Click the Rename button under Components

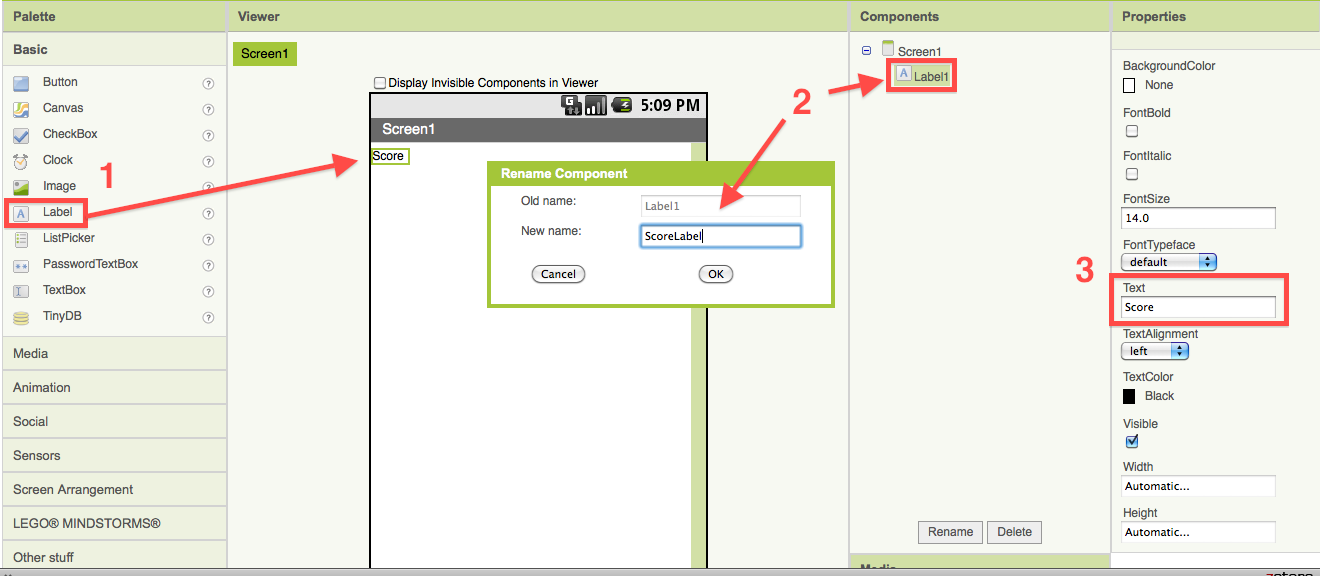pyautogui.click(x=950, y=532)
